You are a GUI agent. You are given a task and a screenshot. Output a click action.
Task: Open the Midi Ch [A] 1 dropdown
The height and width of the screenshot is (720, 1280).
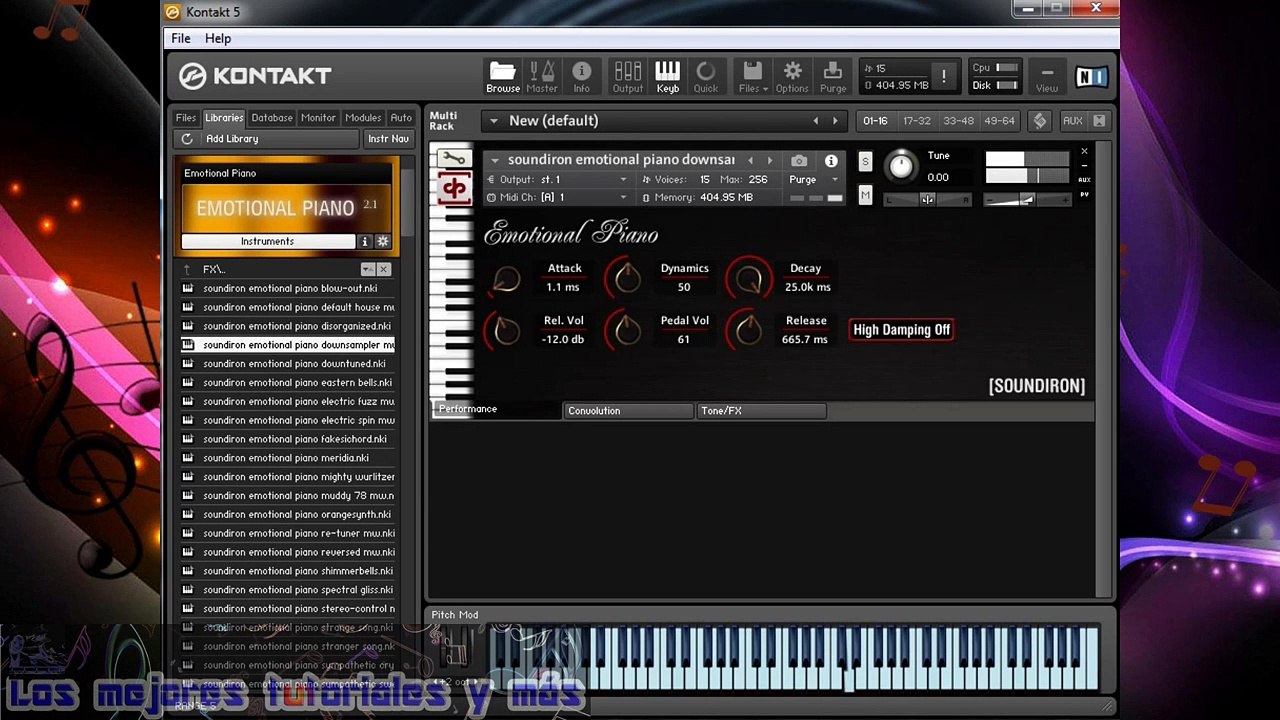623,197
